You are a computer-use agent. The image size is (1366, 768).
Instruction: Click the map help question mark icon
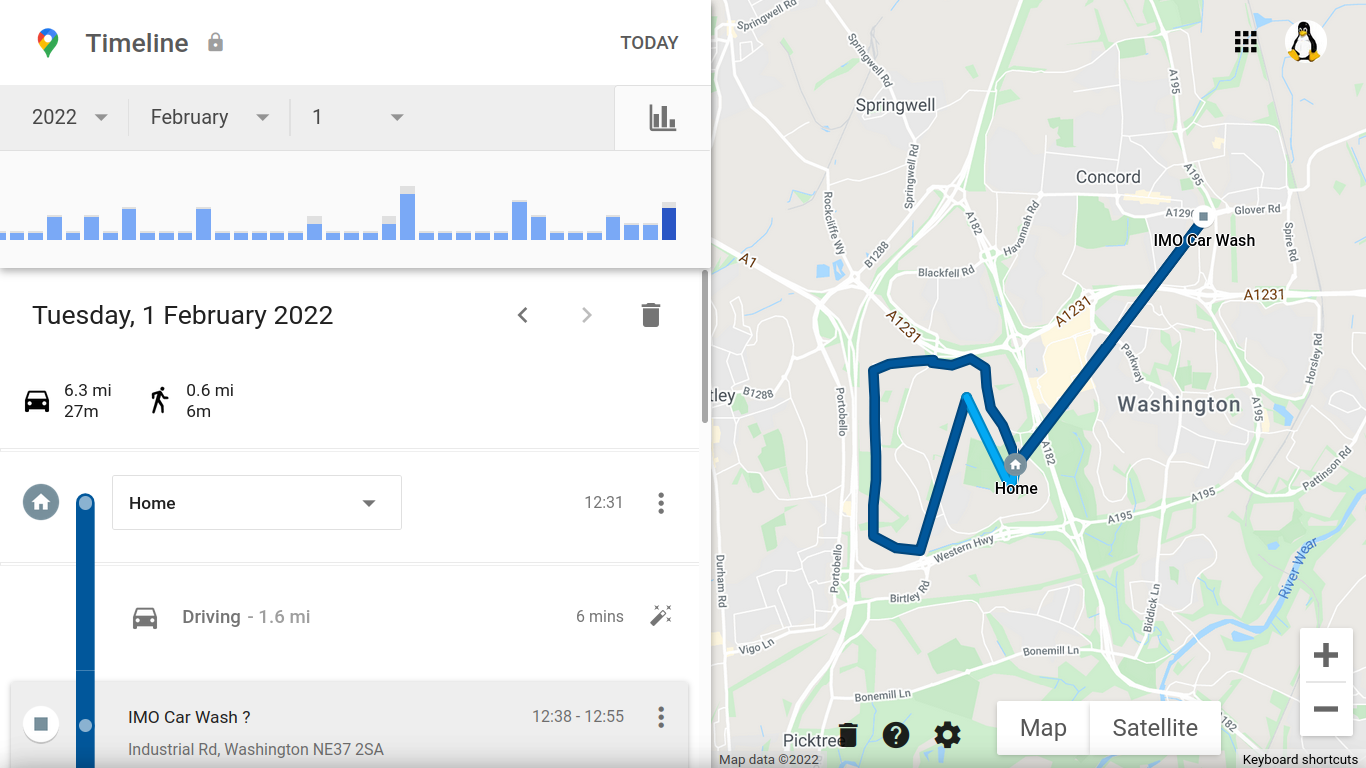click(896, 735)
